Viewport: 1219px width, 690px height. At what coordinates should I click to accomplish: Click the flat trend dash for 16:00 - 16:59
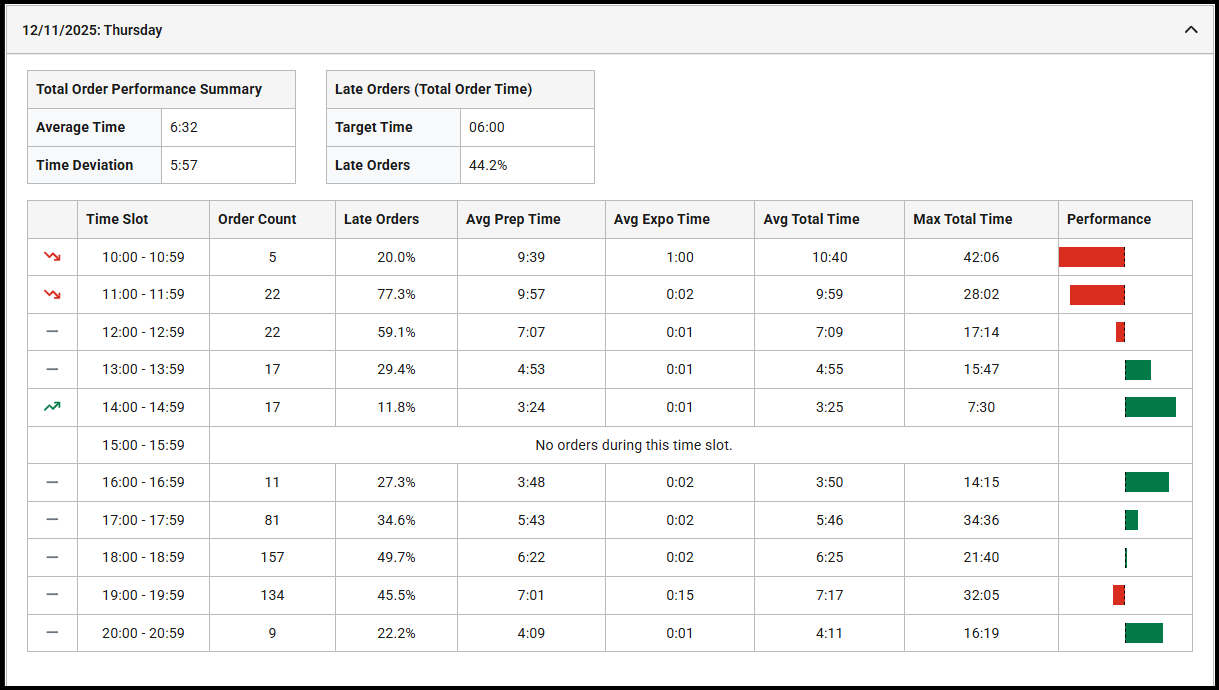pos(52,482)
